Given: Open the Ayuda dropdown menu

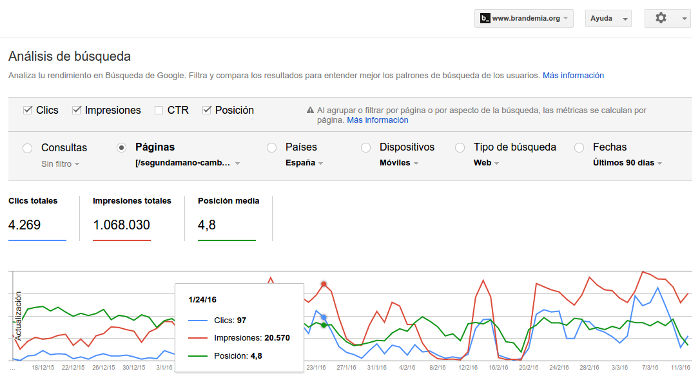Looking at the screenshot, I should click(x=608, y=18).
